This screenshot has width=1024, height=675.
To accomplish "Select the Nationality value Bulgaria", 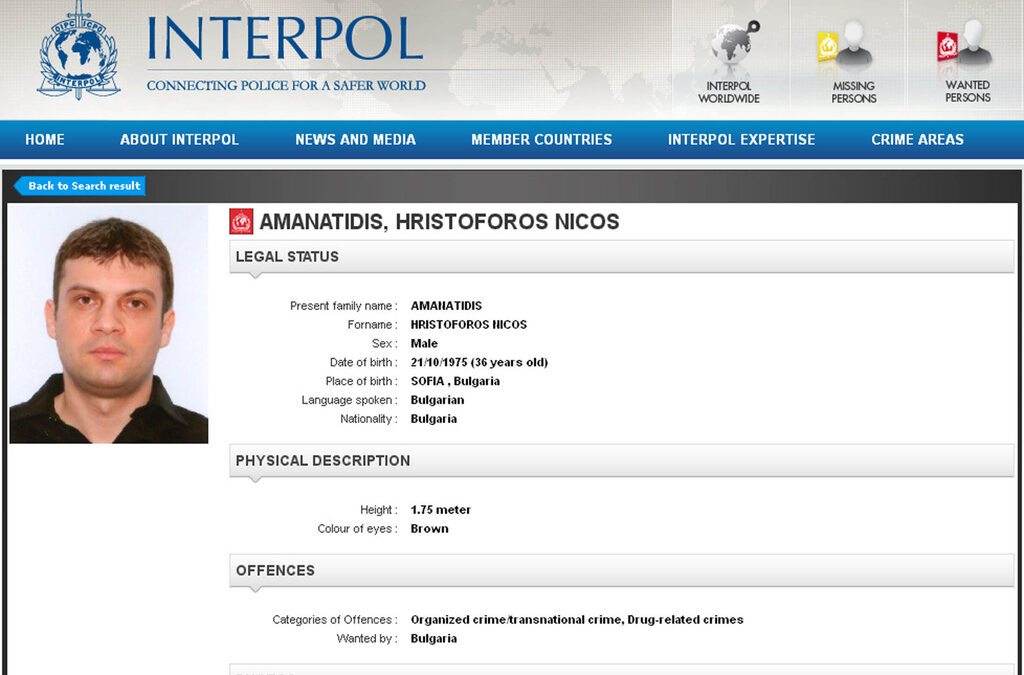I will coord(434,419).
